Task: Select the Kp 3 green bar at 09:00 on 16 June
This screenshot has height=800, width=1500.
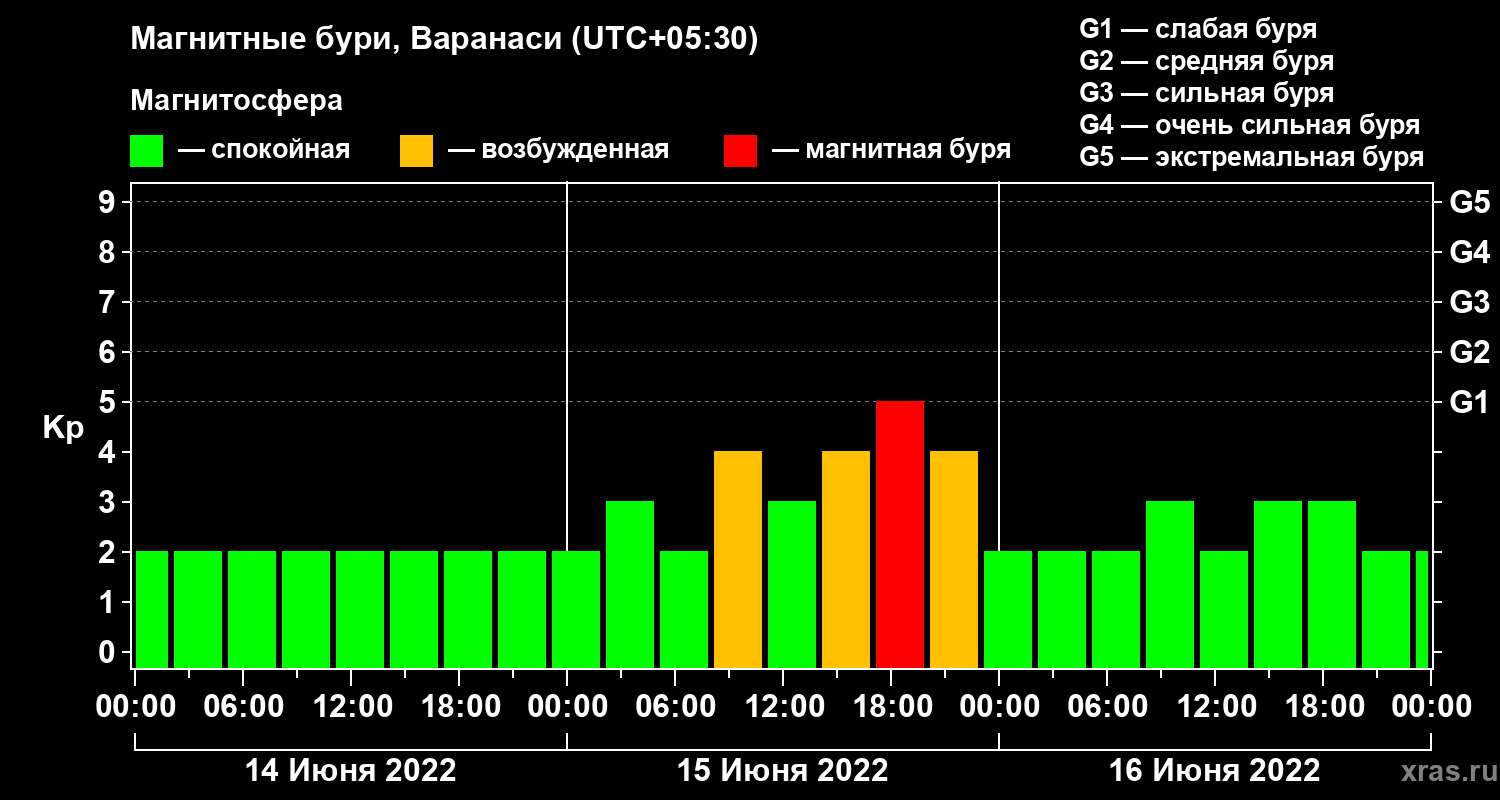Action: pos(1170,585)
